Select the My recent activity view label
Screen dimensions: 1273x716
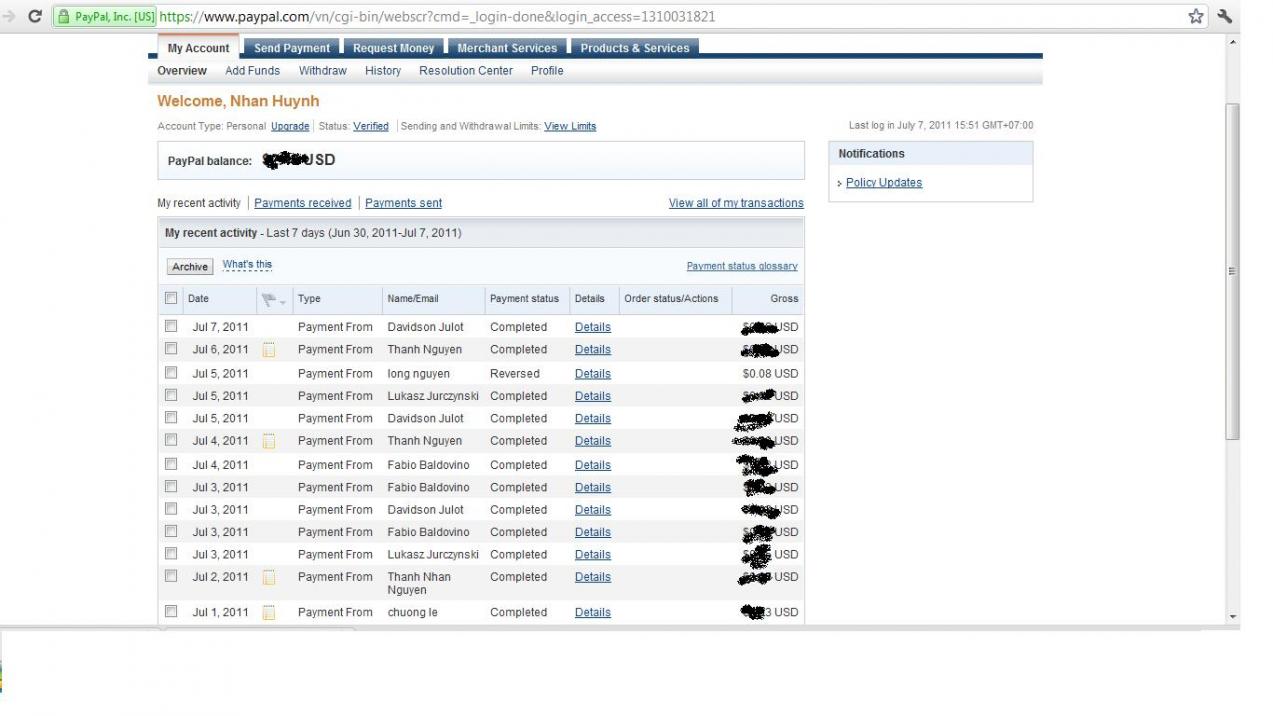[199, 203]
